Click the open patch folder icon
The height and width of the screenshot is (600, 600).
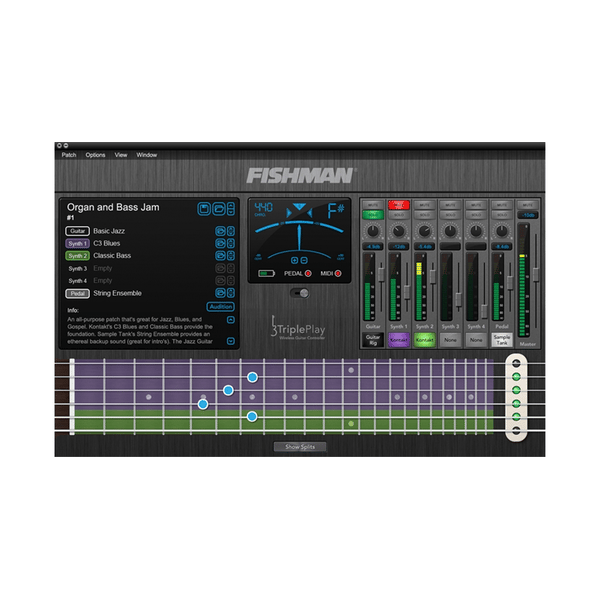[218, 209]
